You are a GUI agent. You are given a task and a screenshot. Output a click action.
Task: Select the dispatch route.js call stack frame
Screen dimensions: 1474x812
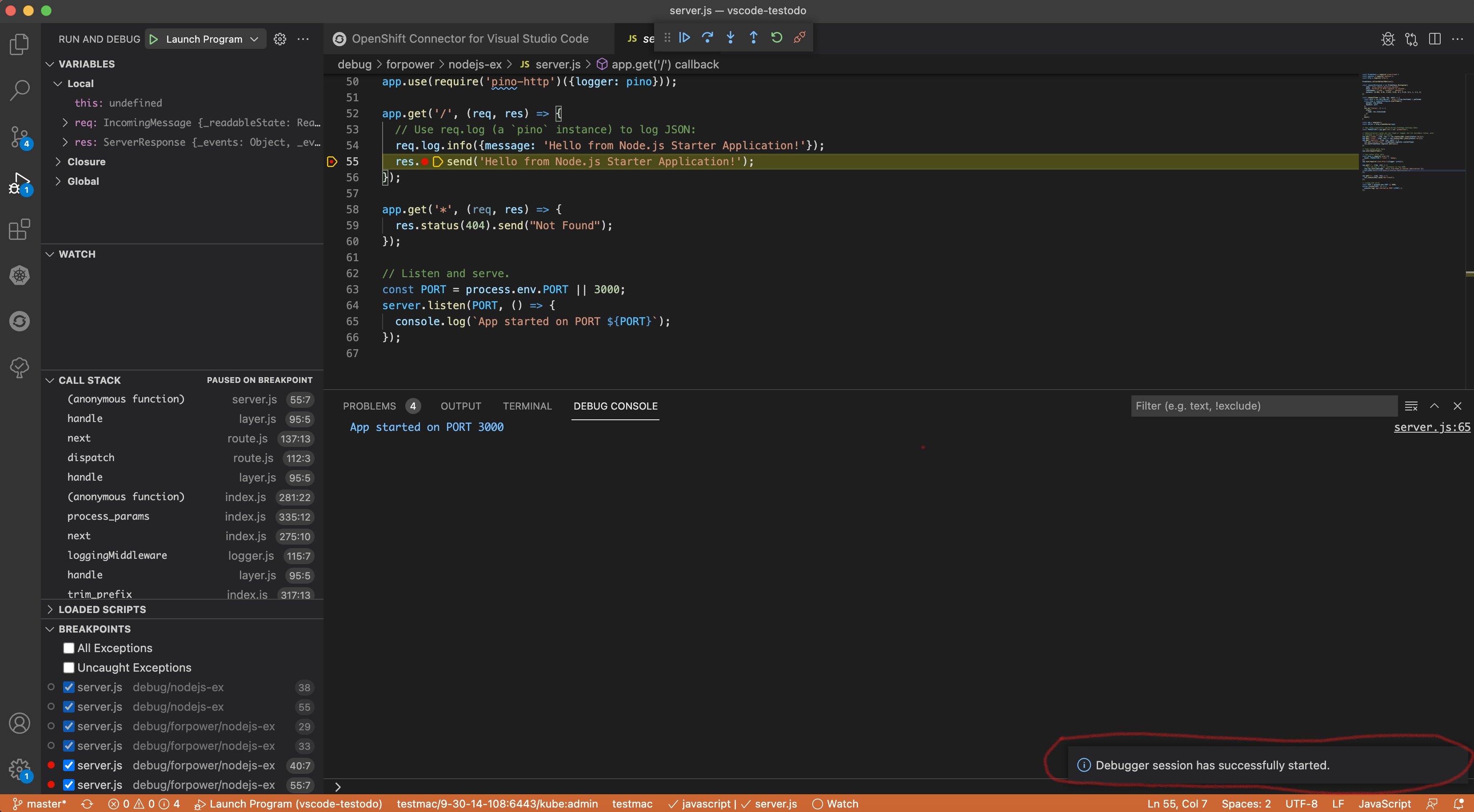tap(182, 458)
